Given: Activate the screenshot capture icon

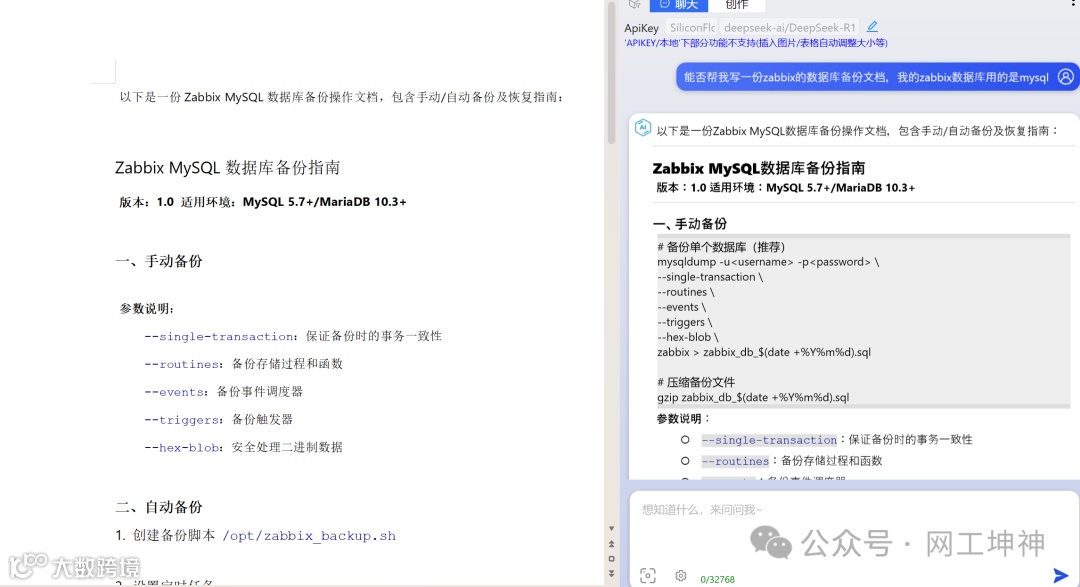Looking at the screenshot, I should (x=647, y=575).
